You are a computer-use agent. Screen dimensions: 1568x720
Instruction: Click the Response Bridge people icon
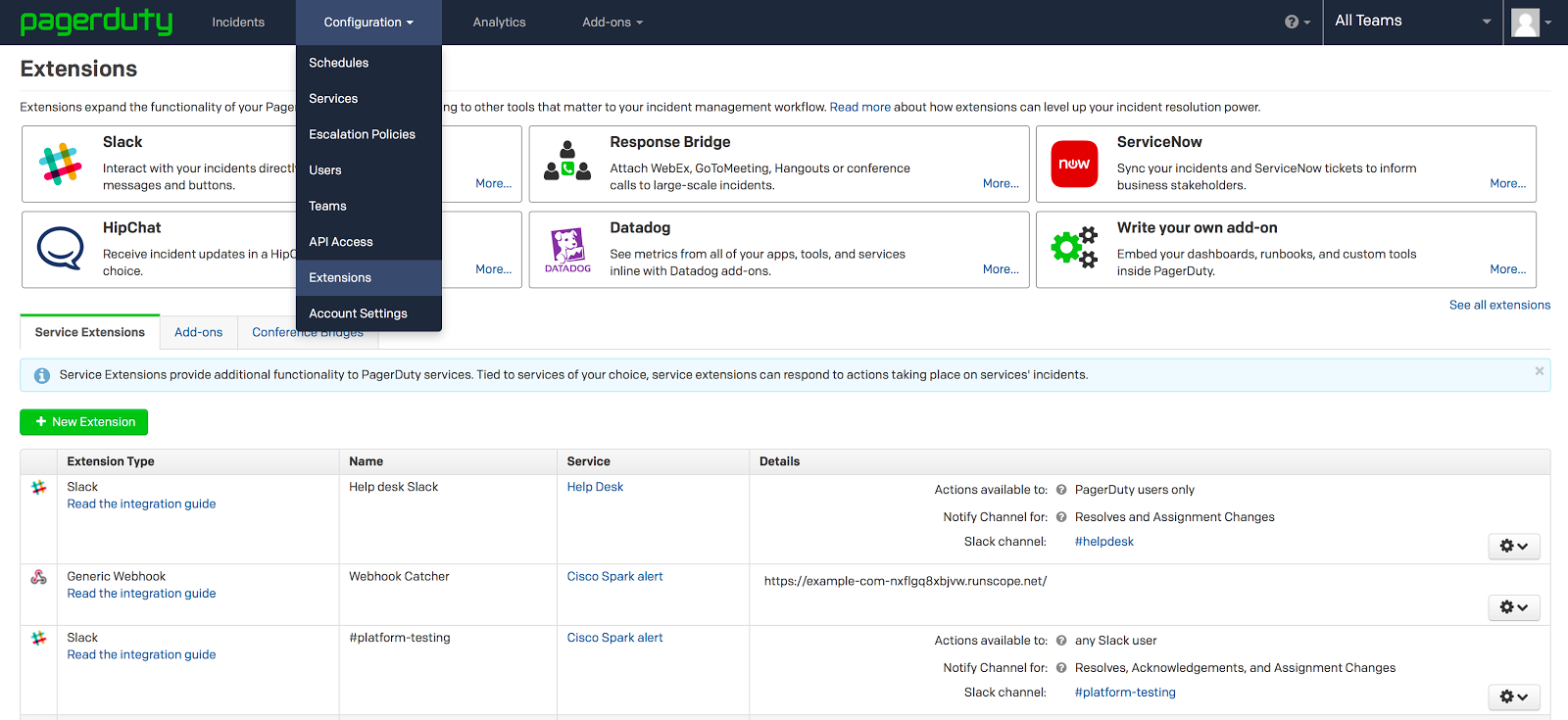click(x=567, y=162)
